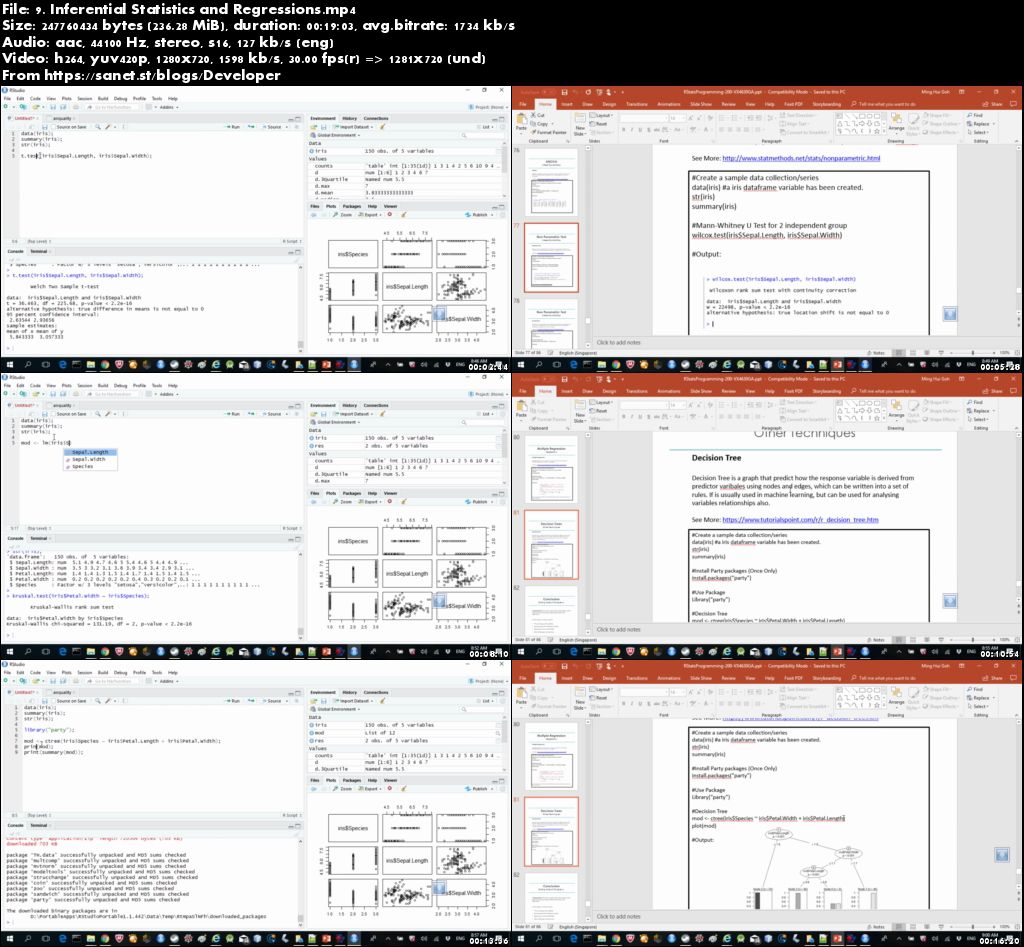The image size is (1024, 947).
Task: In frame 00:16:20, click the status bar zoom slider
Action: pos(972,927)
